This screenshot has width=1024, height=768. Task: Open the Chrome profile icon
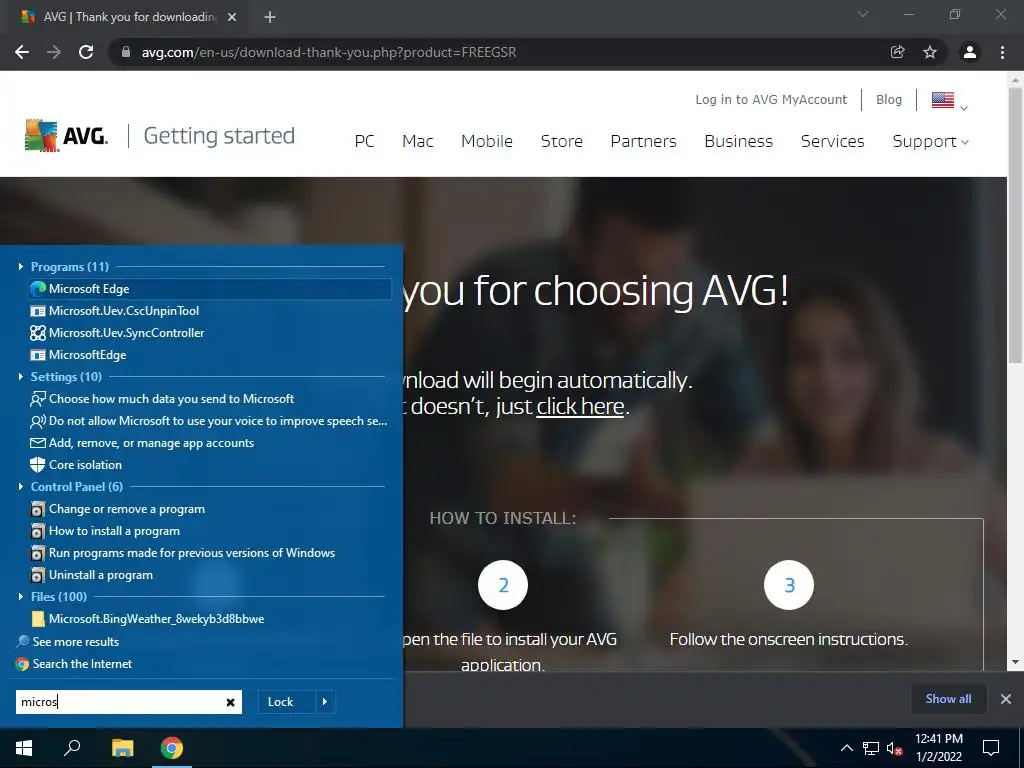[970, 52]
